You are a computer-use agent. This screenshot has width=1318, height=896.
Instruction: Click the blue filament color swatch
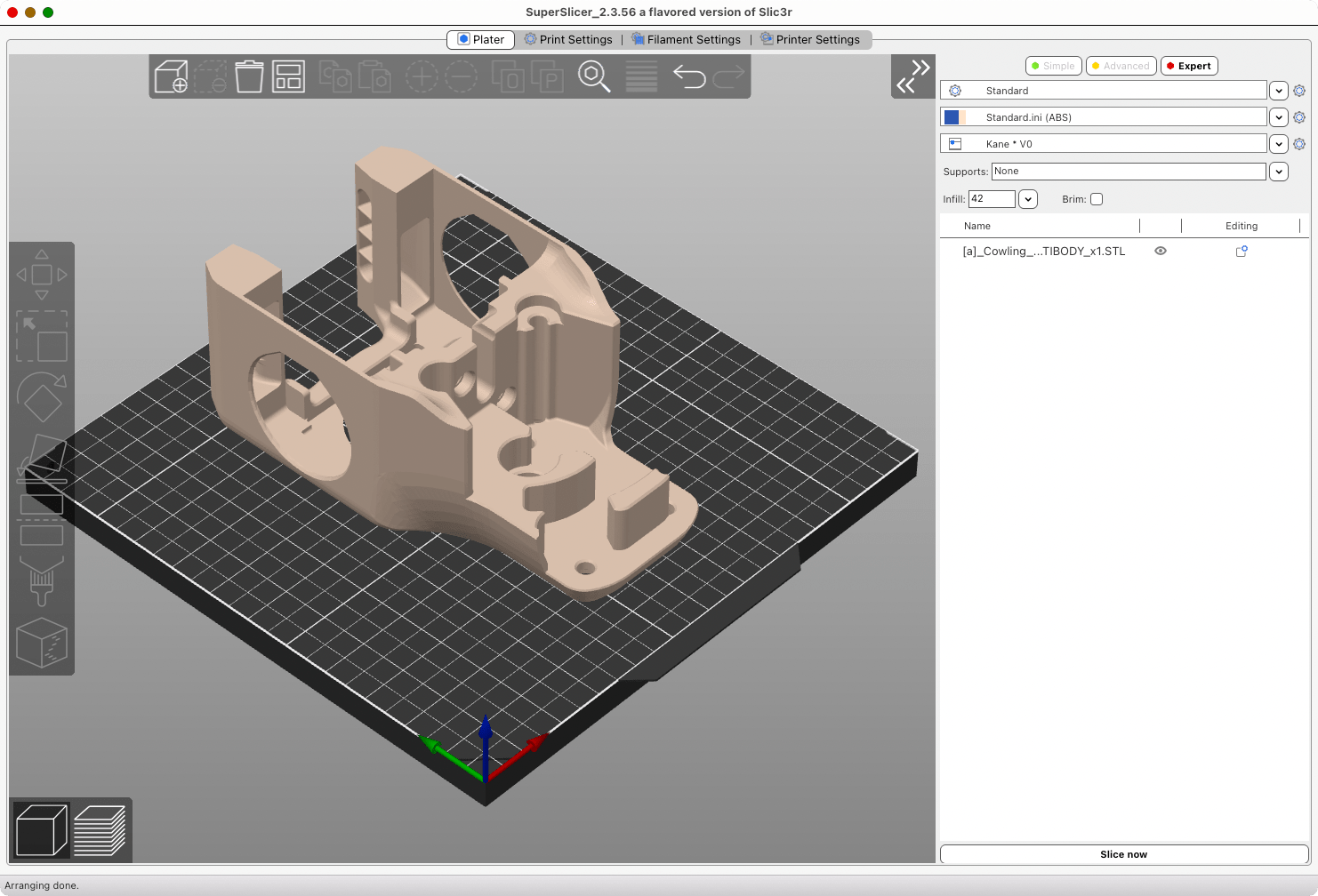click(x=952, y=117)
